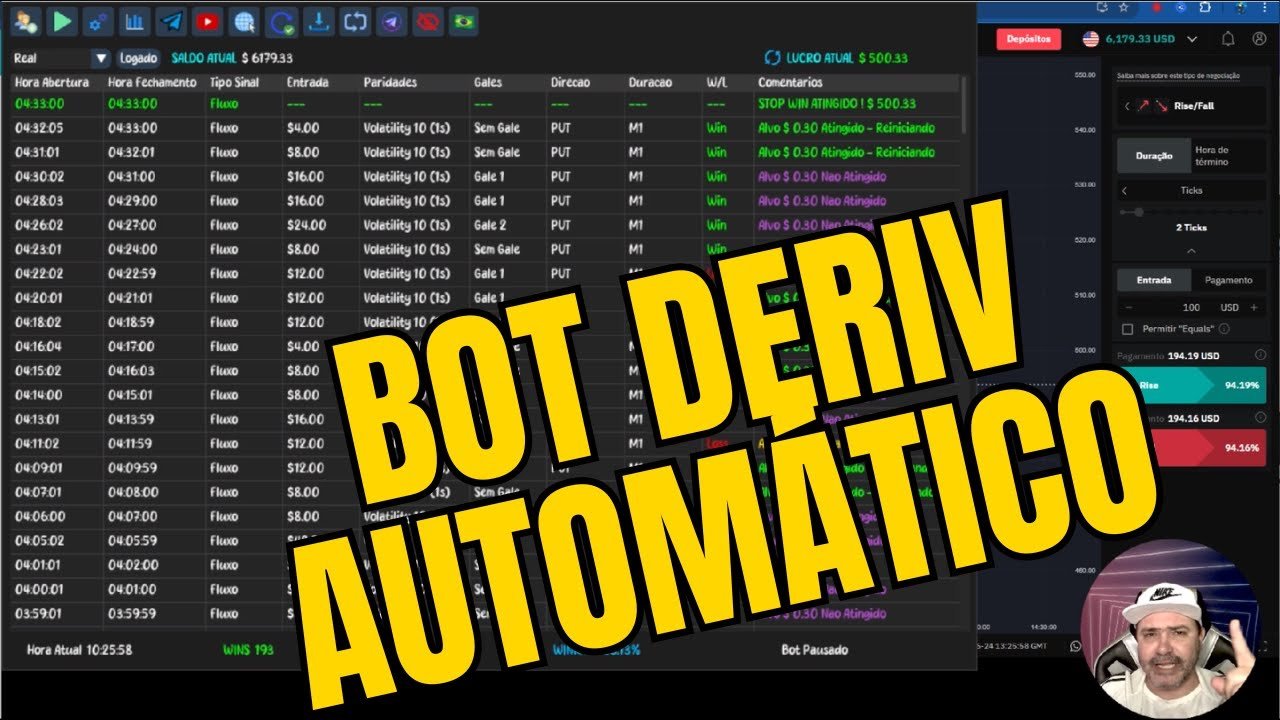
Task: Bookmark page with the browser star icon
Action: pos(1123,7)
